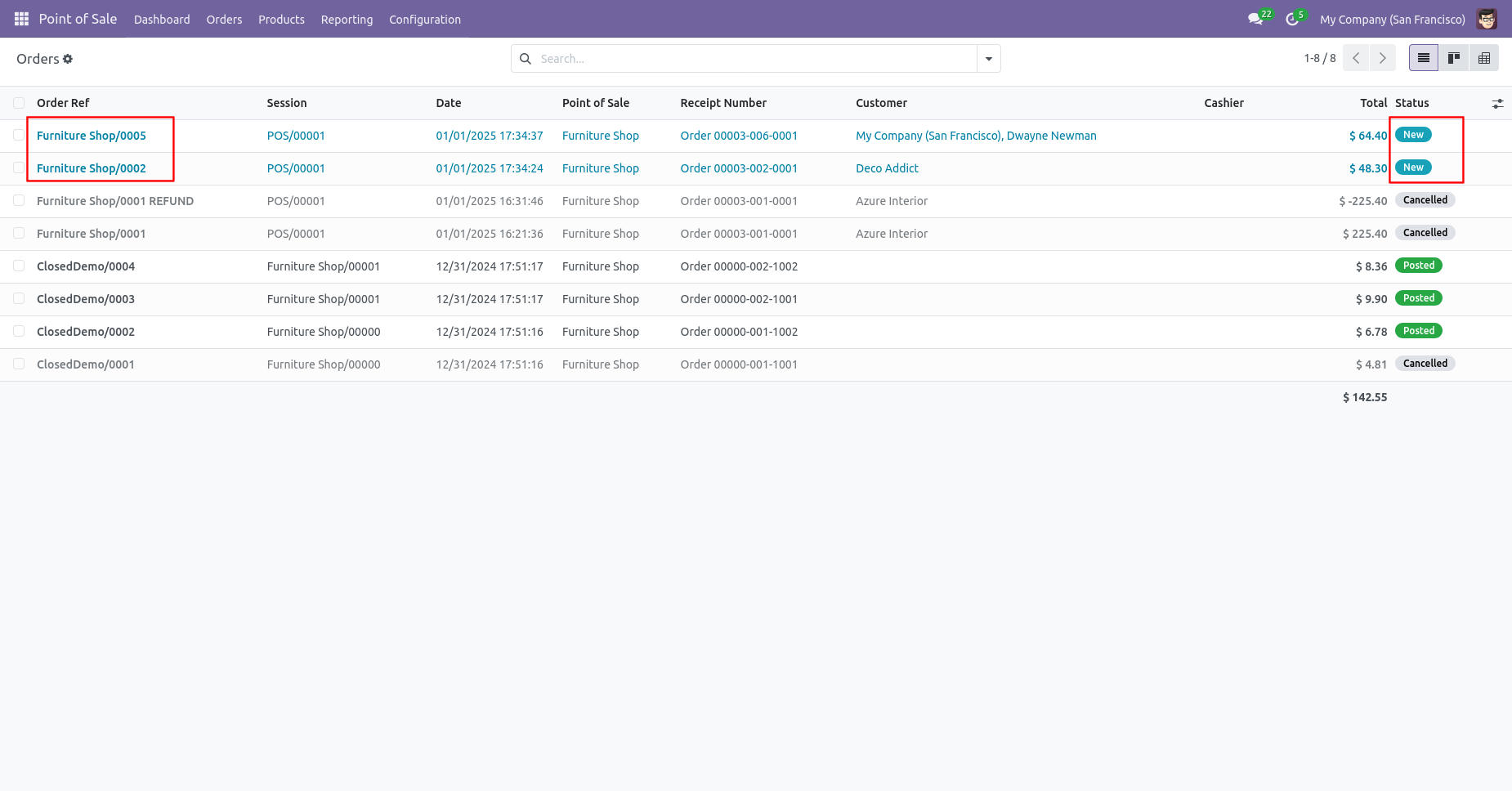Click the Orders gear settings icon
This screenshot has height=791, width=1512.
coord(68,59)
